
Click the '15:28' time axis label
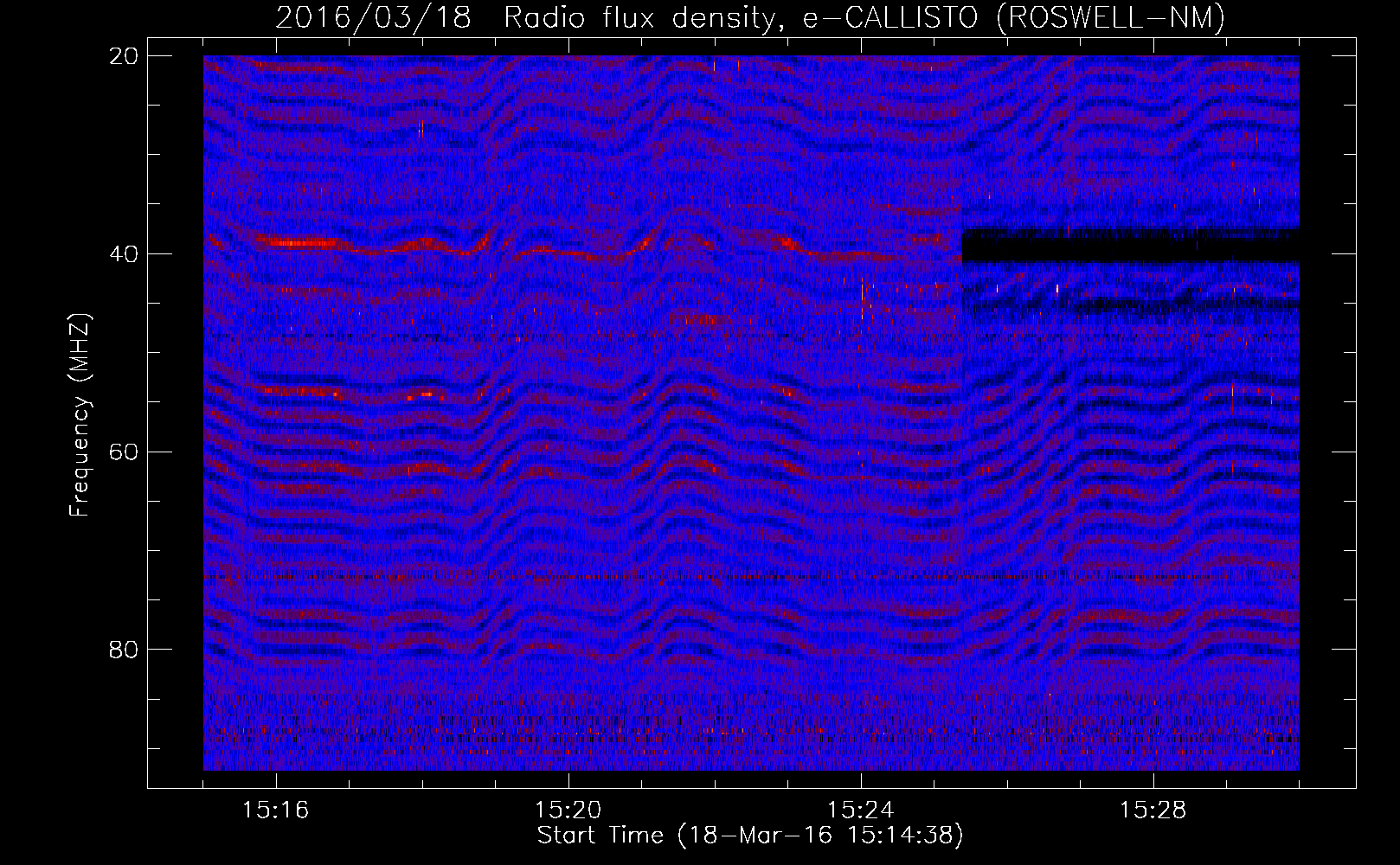pos(1153,811)
